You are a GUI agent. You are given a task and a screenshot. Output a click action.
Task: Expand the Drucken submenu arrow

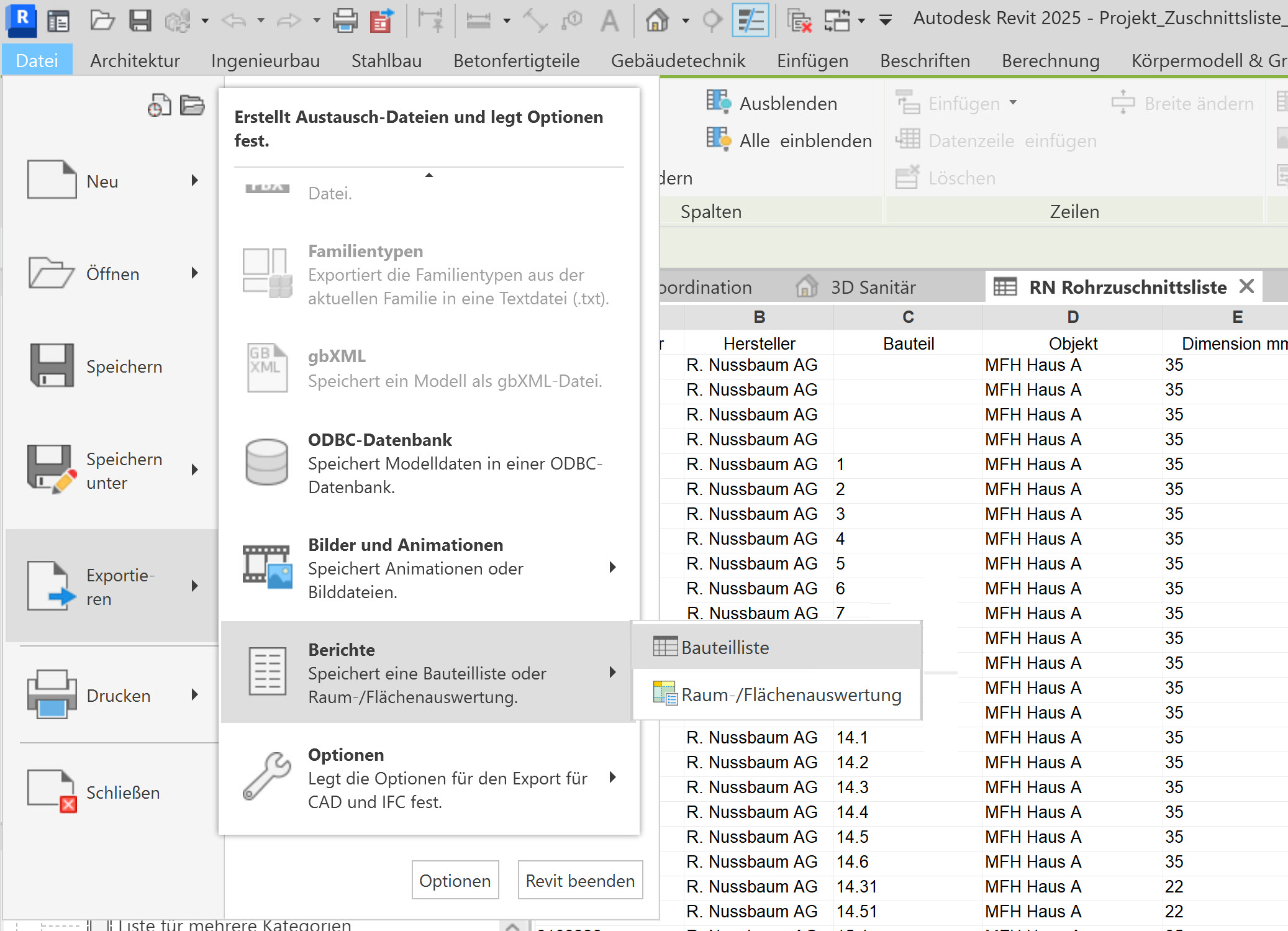coord(195,694)
